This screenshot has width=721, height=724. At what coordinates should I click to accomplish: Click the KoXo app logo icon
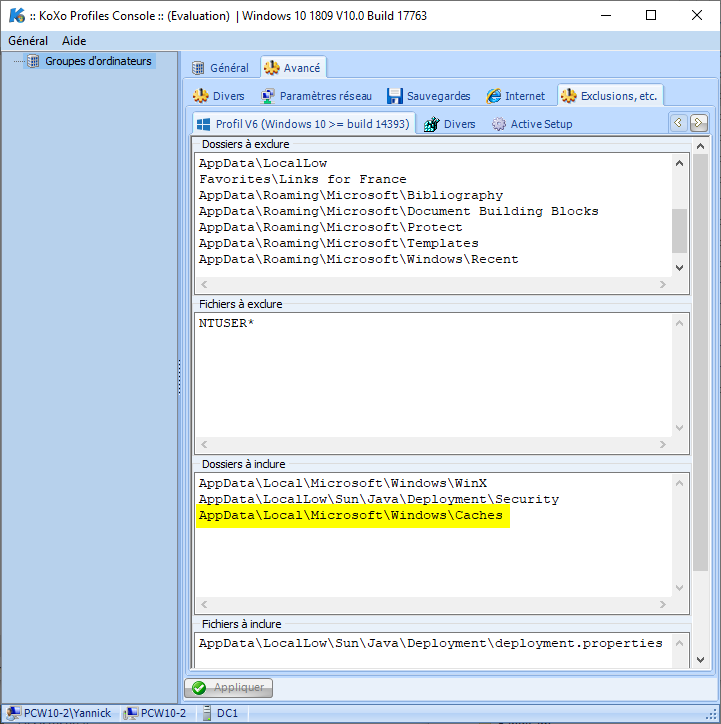[17, 15]
